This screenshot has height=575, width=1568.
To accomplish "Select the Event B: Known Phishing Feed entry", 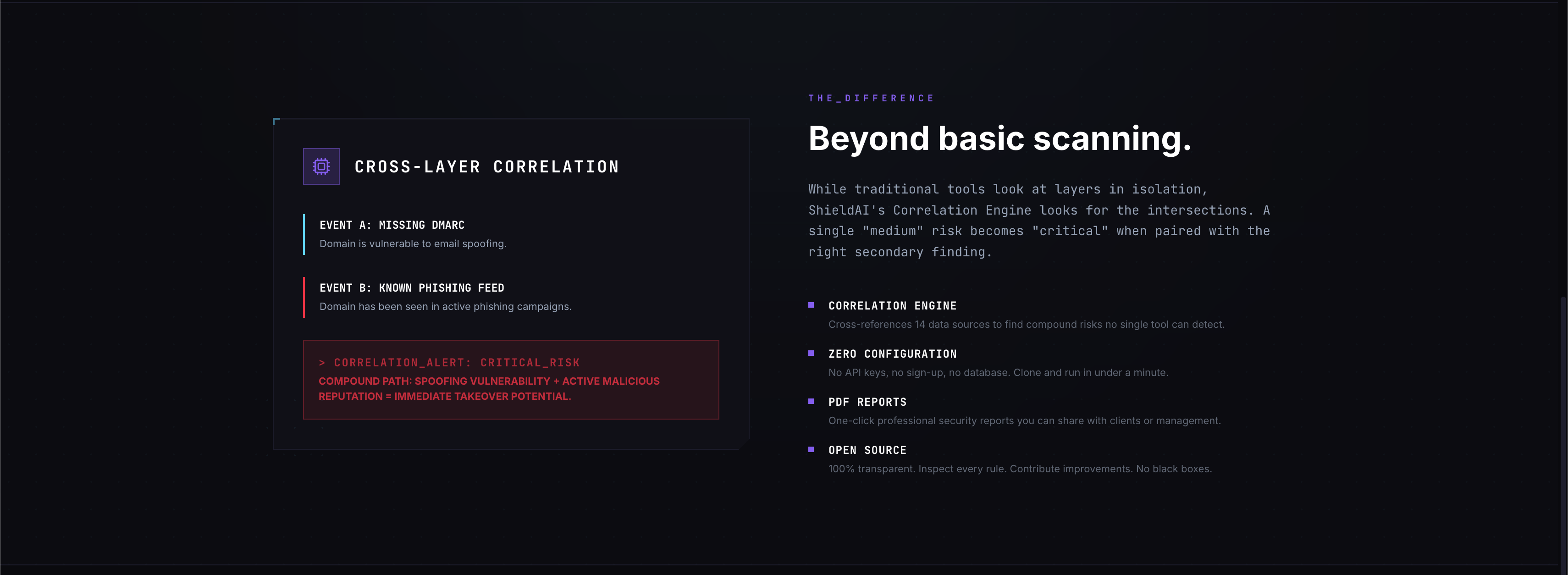I will tap(411, 288).
